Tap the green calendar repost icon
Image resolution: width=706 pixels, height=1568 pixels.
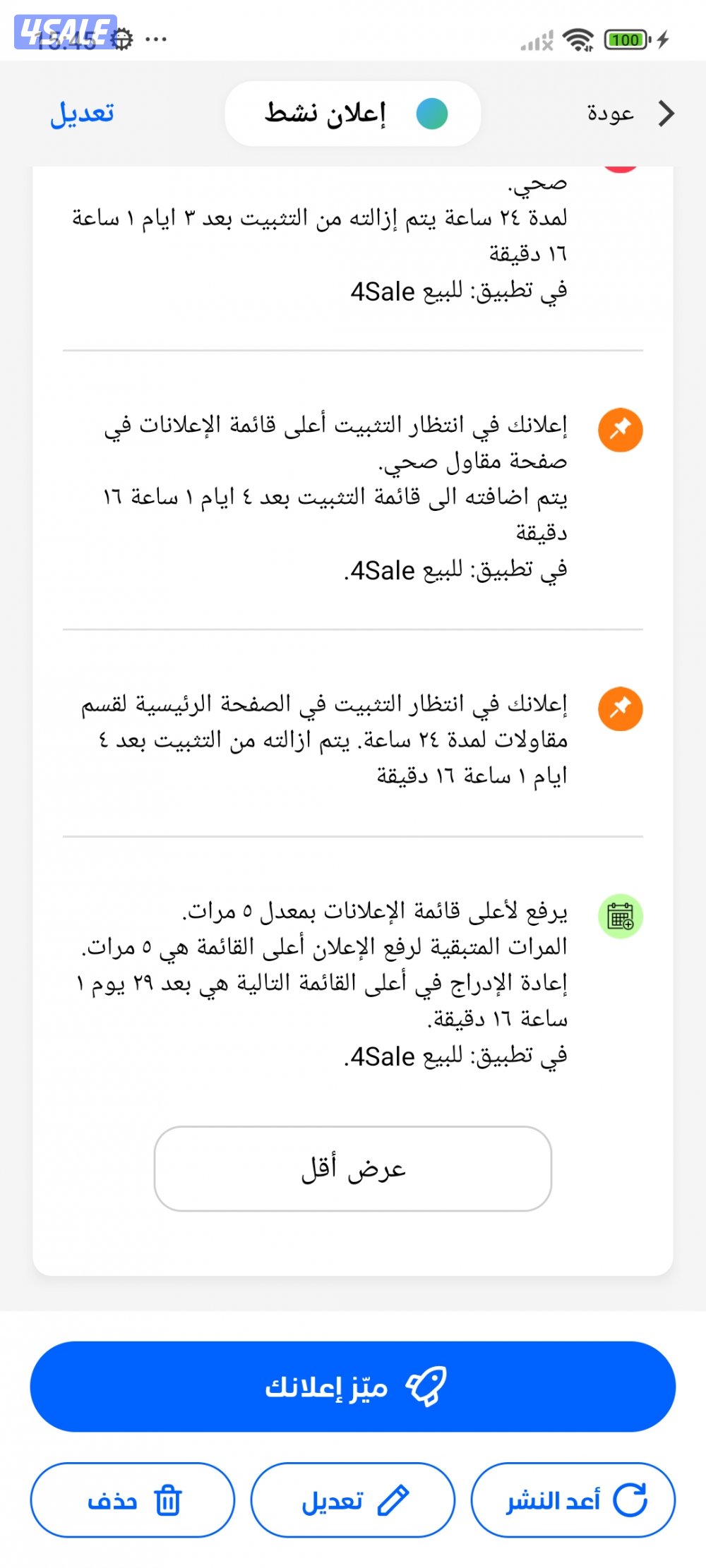[x=621, y=917]
